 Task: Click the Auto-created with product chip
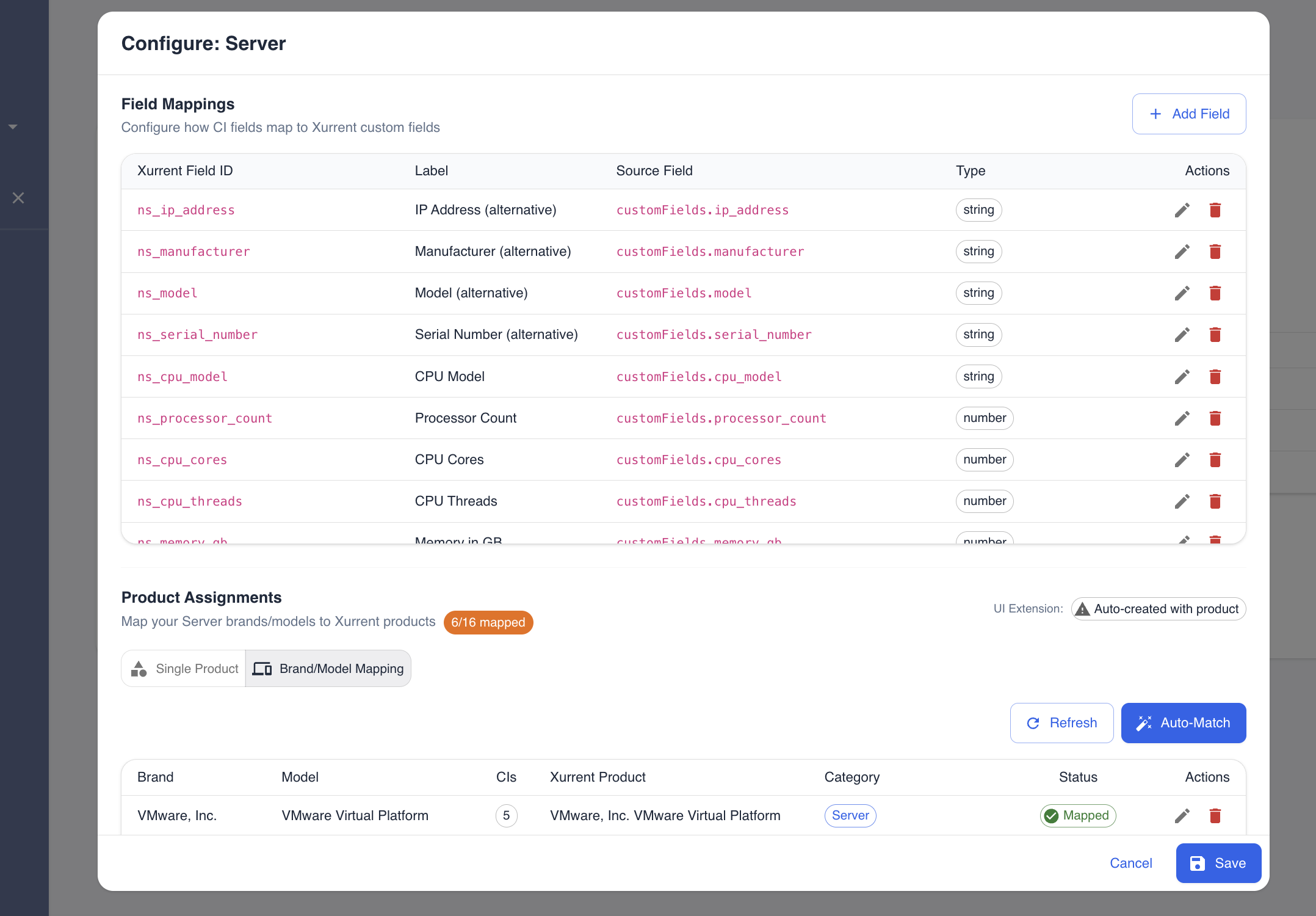[1158, 609]
